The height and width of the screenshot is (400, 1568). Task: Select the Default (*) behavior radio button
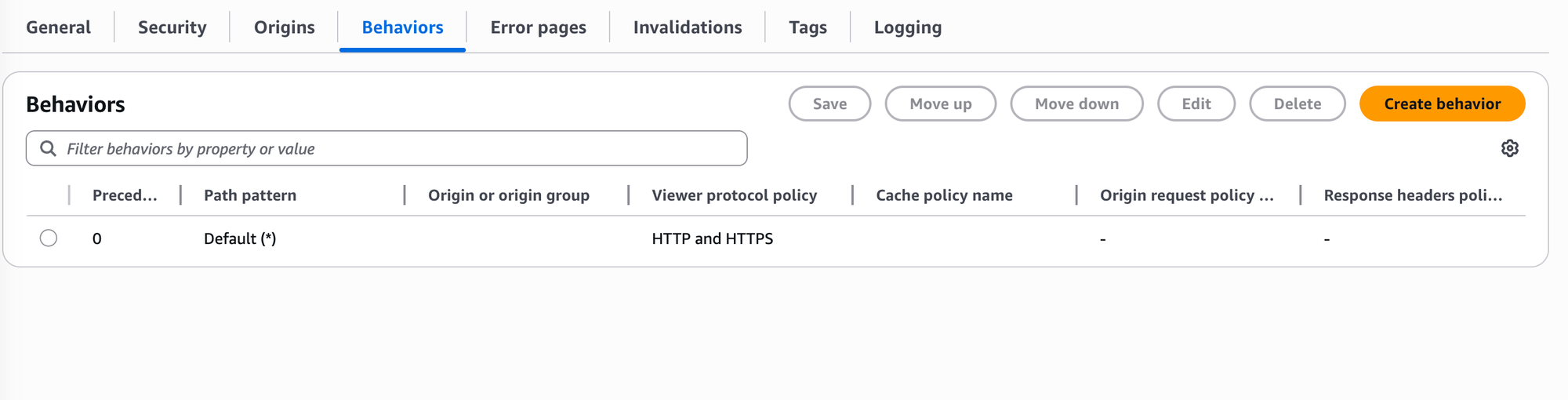pos(49,238)
